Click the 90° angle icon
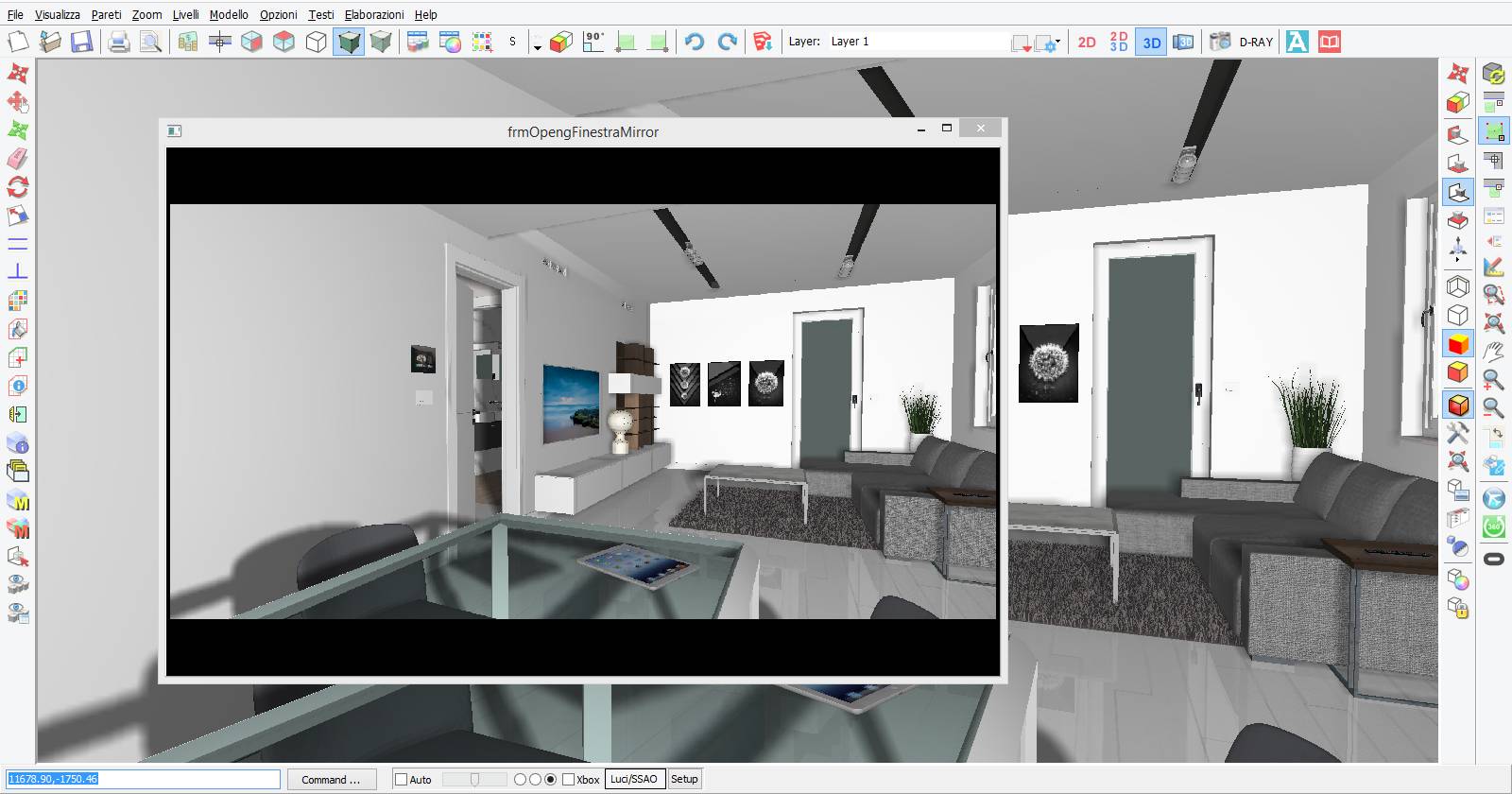1512x794 pixels. [x=593, y=42]
